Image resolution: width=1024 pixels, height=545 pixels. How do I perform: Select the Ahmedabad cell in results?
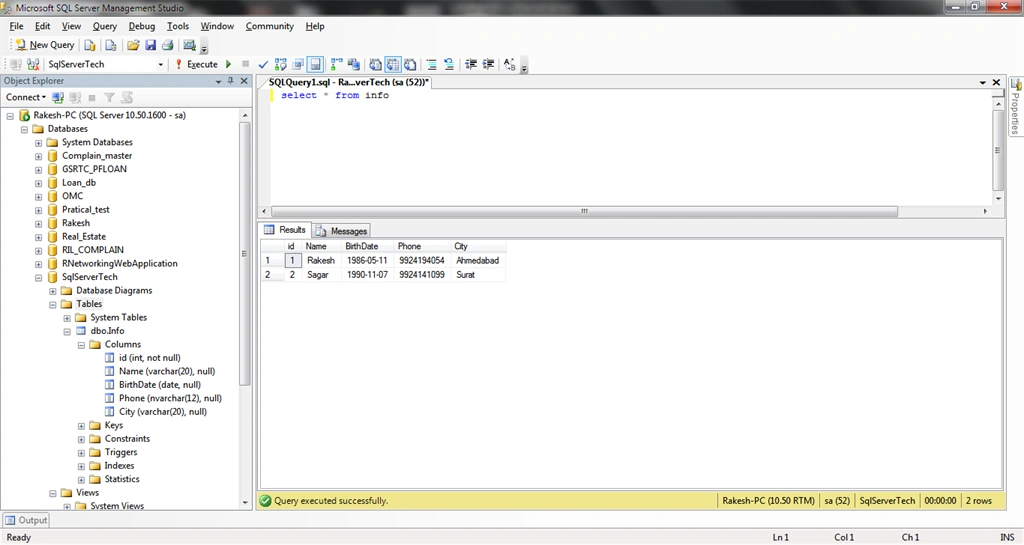(478, 260)
